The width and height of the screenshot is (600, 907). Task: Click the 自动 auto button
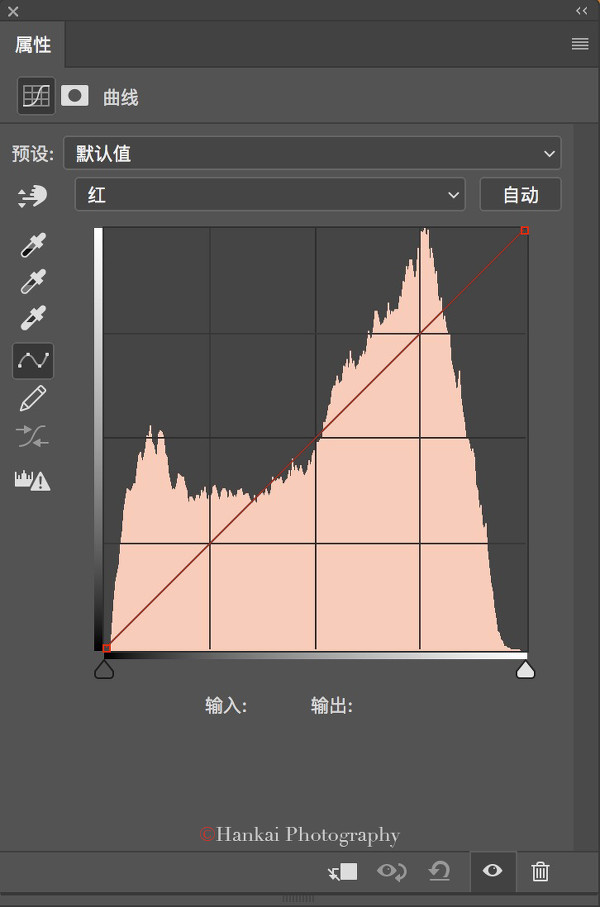[x=520, y=194]
